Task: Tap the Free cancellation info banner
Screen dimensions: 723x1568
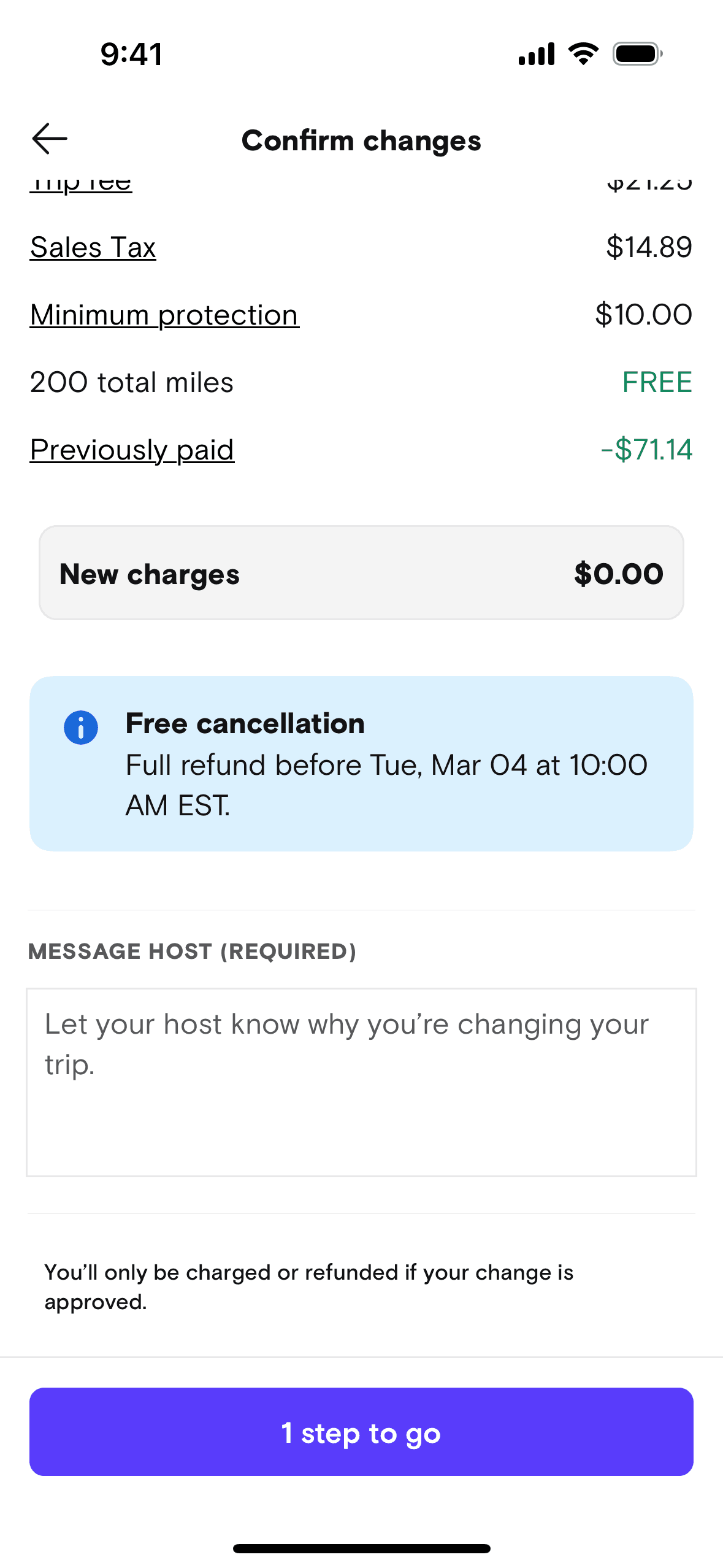Action: tap(361, 763)
